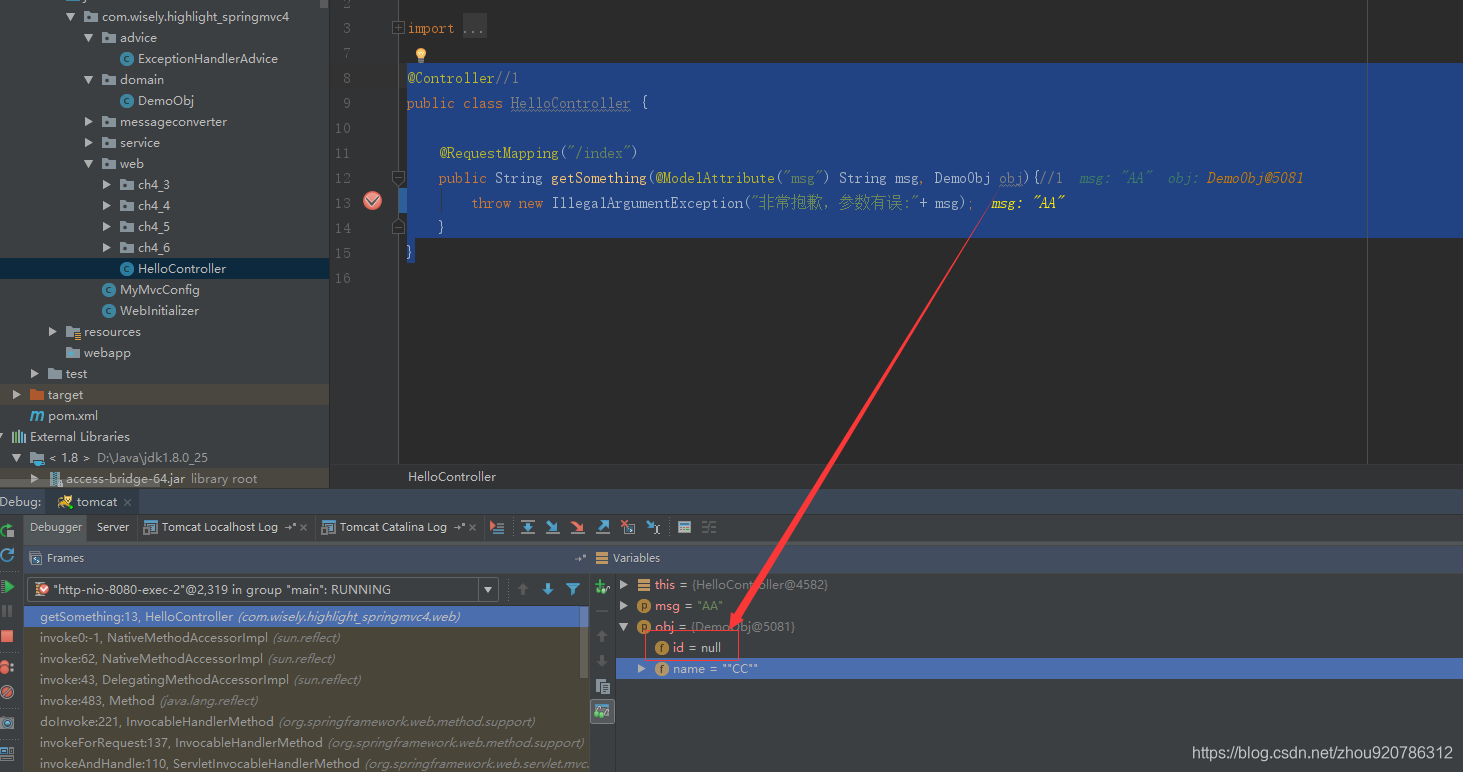Viewport: 1463px width, 772px height.
Task: Switch to the Tomcat Catalina Log tab
Action: click(390, 527)
